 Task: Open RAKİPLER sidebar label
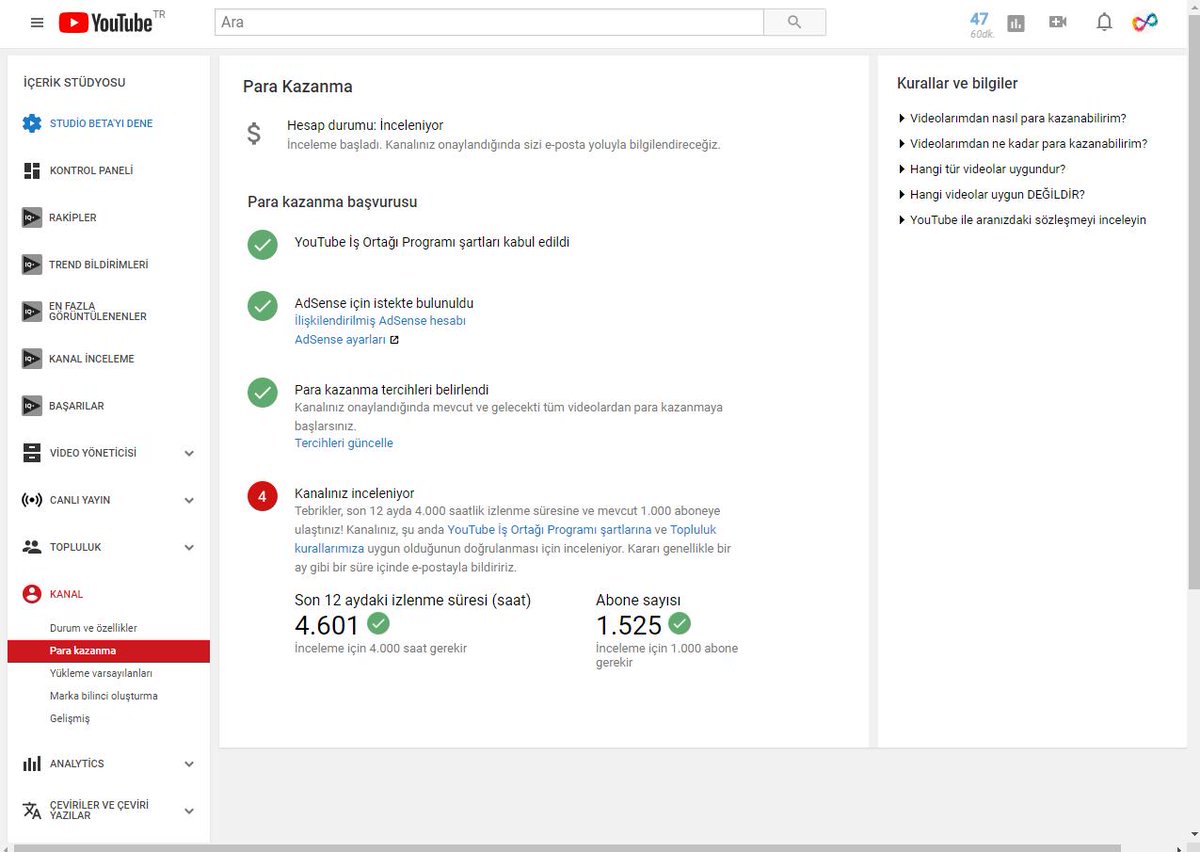tap(73, 217)
